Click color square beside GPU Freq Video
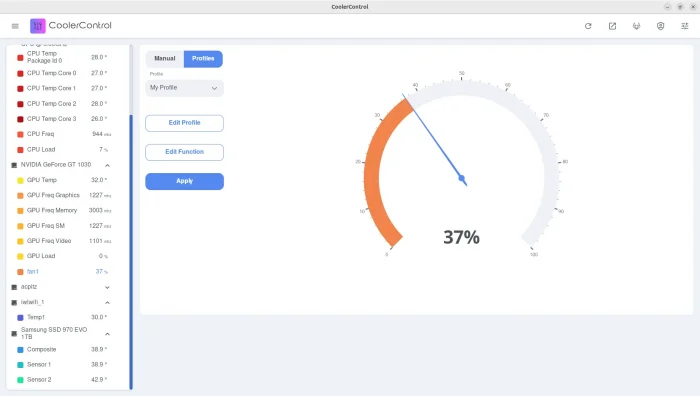This screenshot has height=396, width=700. (20, 242)
